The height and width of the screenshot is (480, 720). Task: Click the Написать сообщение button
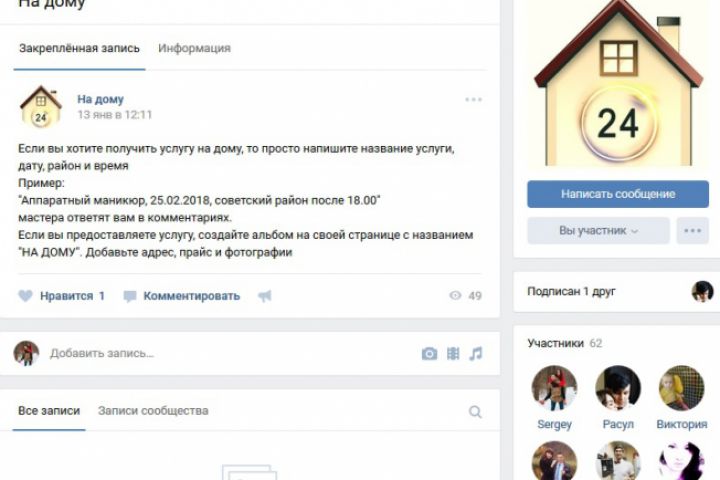point(618,194)
